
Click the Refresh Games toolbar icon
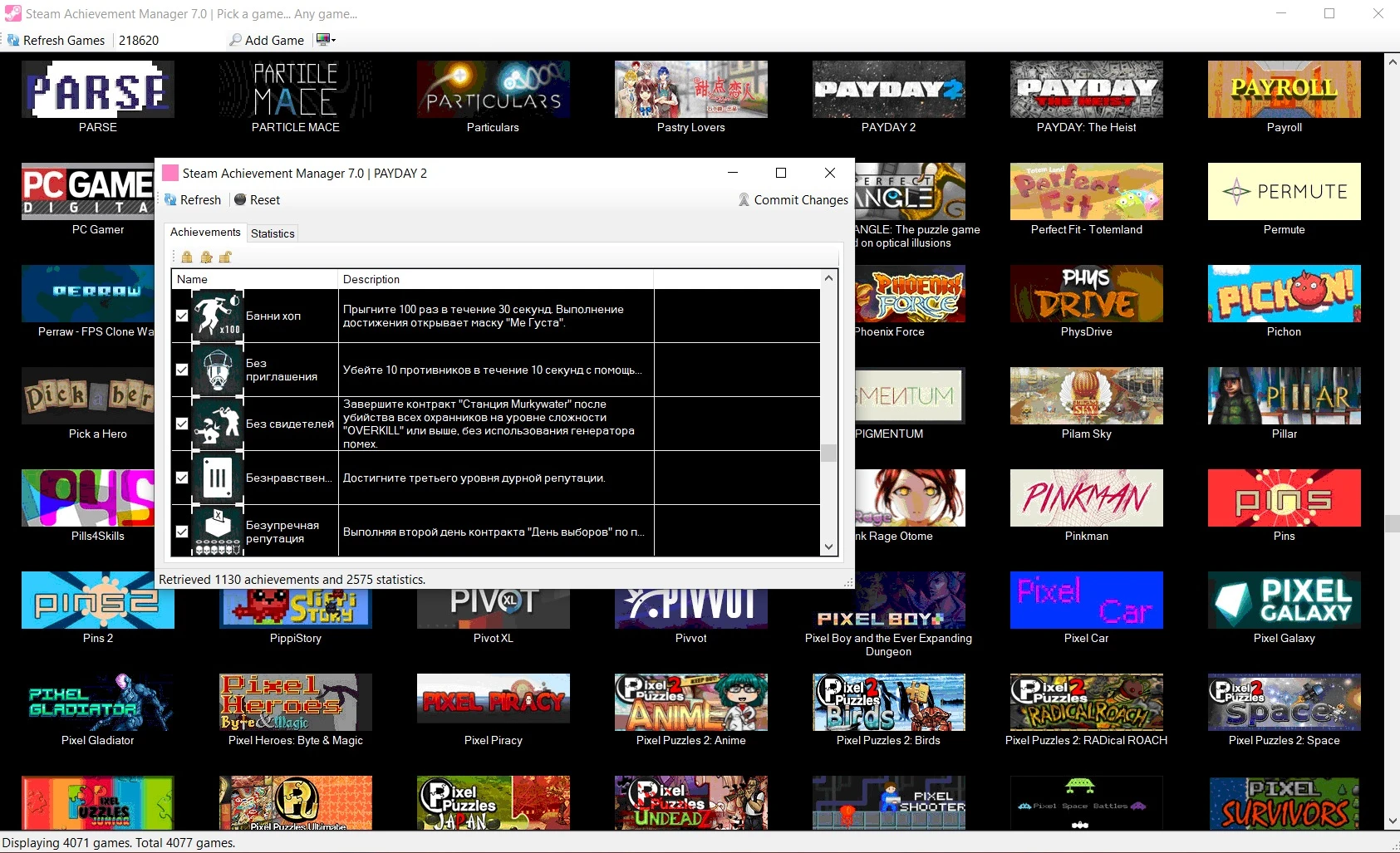coord(13,40)
